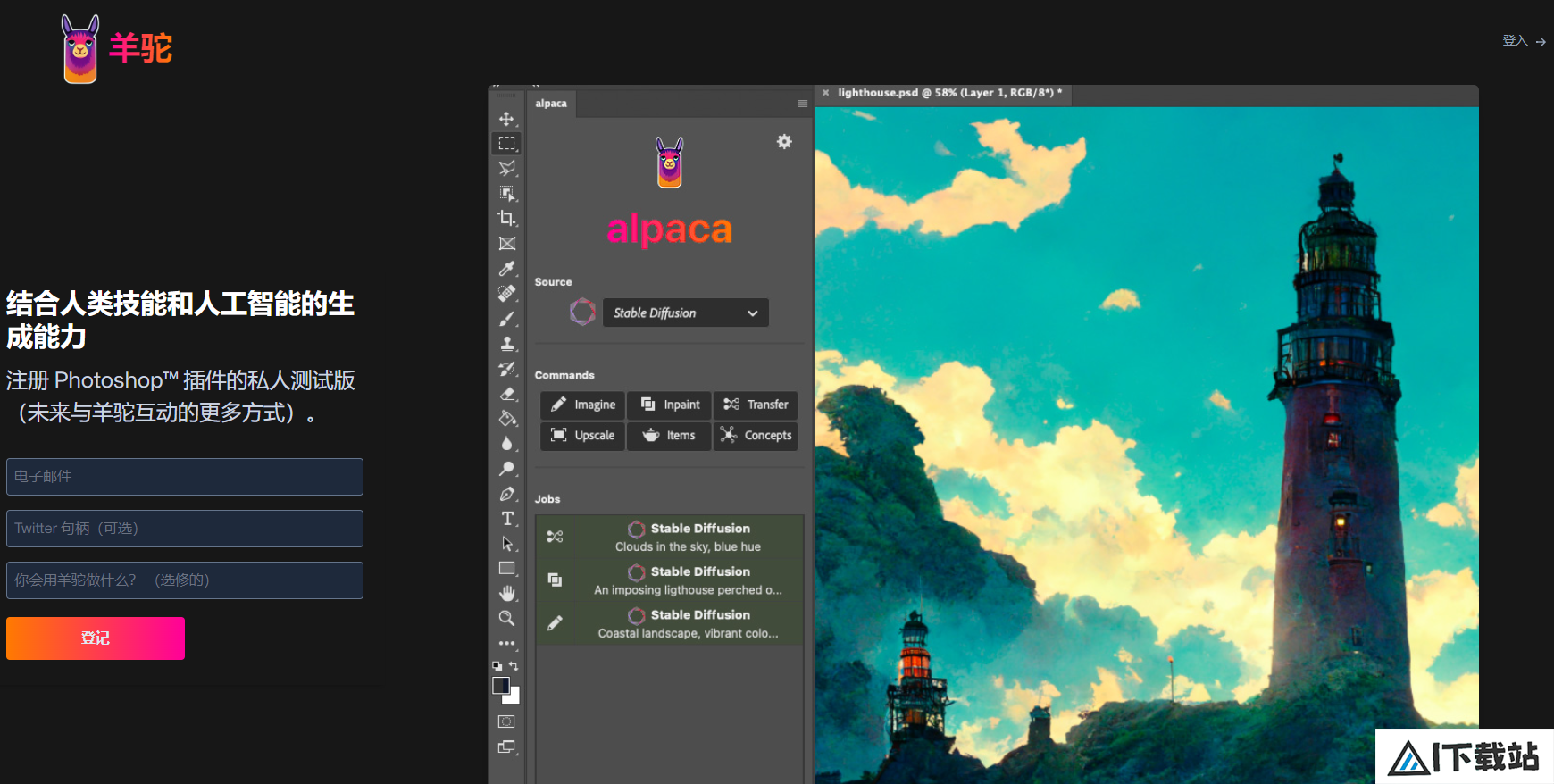Image resolution: width=1554 pixels, height=784 pixels.
Task: Click the foreground color swatch
Action: pyautogui.click(x=500, y=685)
